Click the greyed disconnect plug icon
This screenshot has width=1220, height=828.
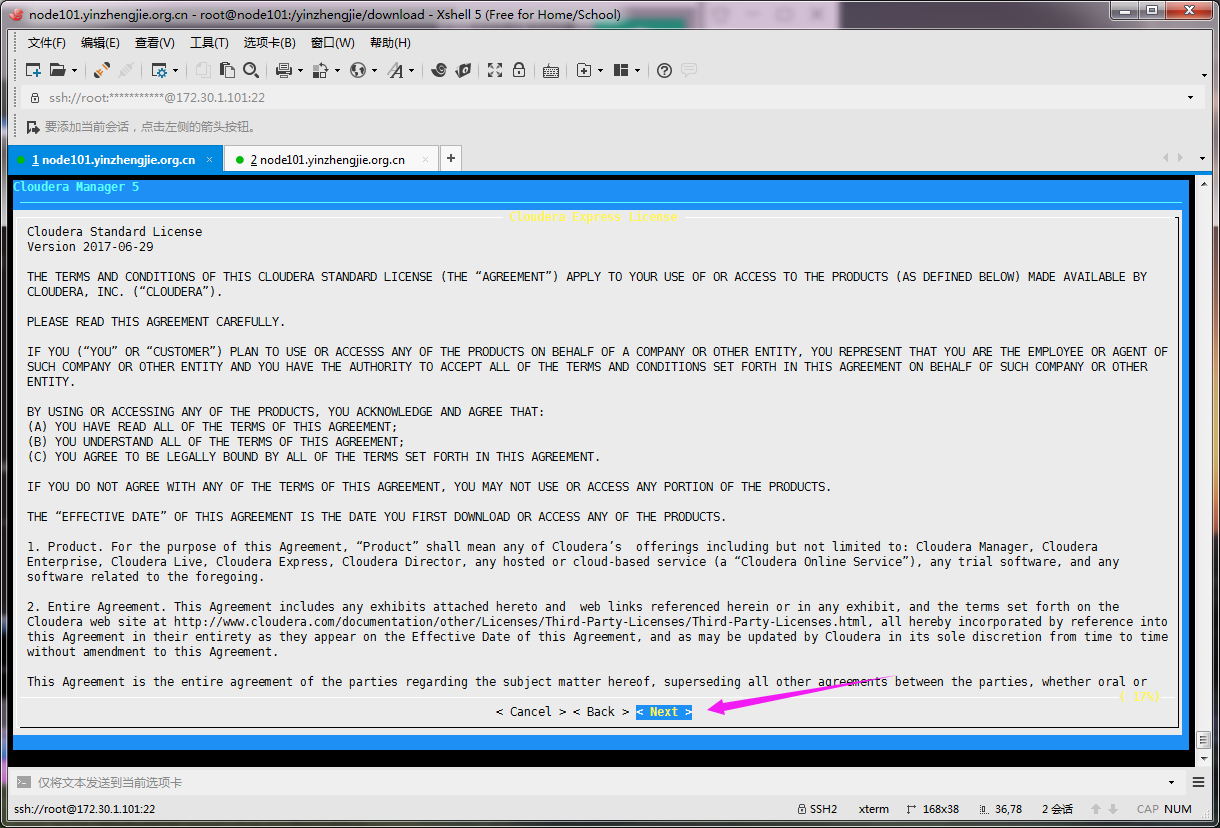tap(126, 70)
